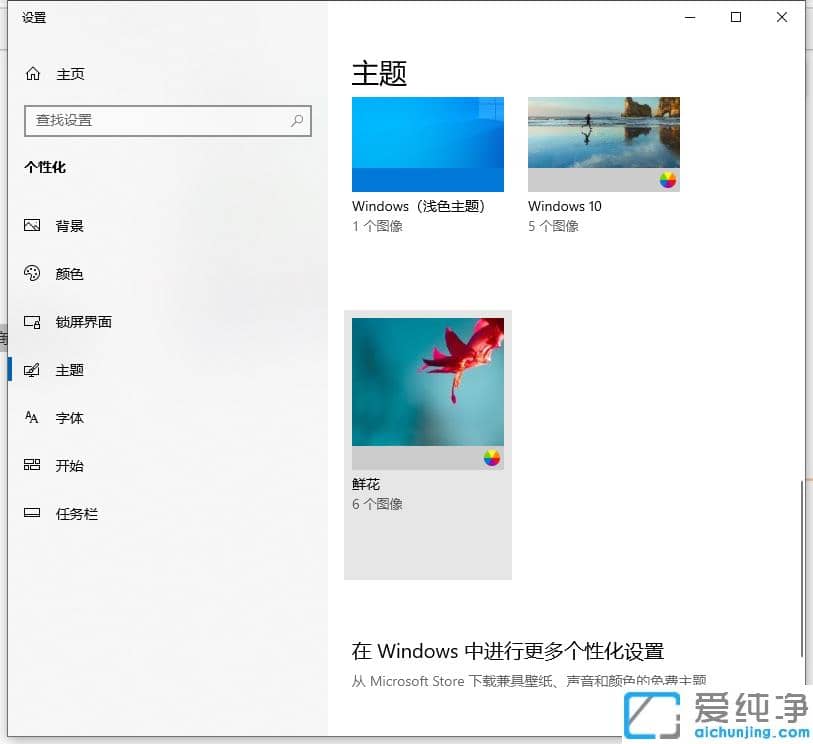
Task: Select the 字体 'Aa' fonts icon
Action: tap(30, 417)
